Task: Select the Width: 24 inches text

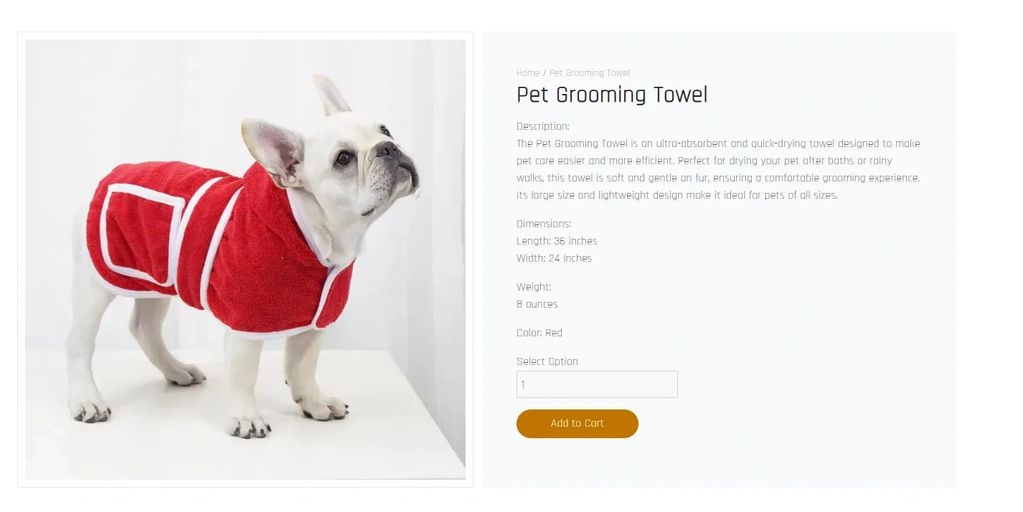Action: [554, 258]
